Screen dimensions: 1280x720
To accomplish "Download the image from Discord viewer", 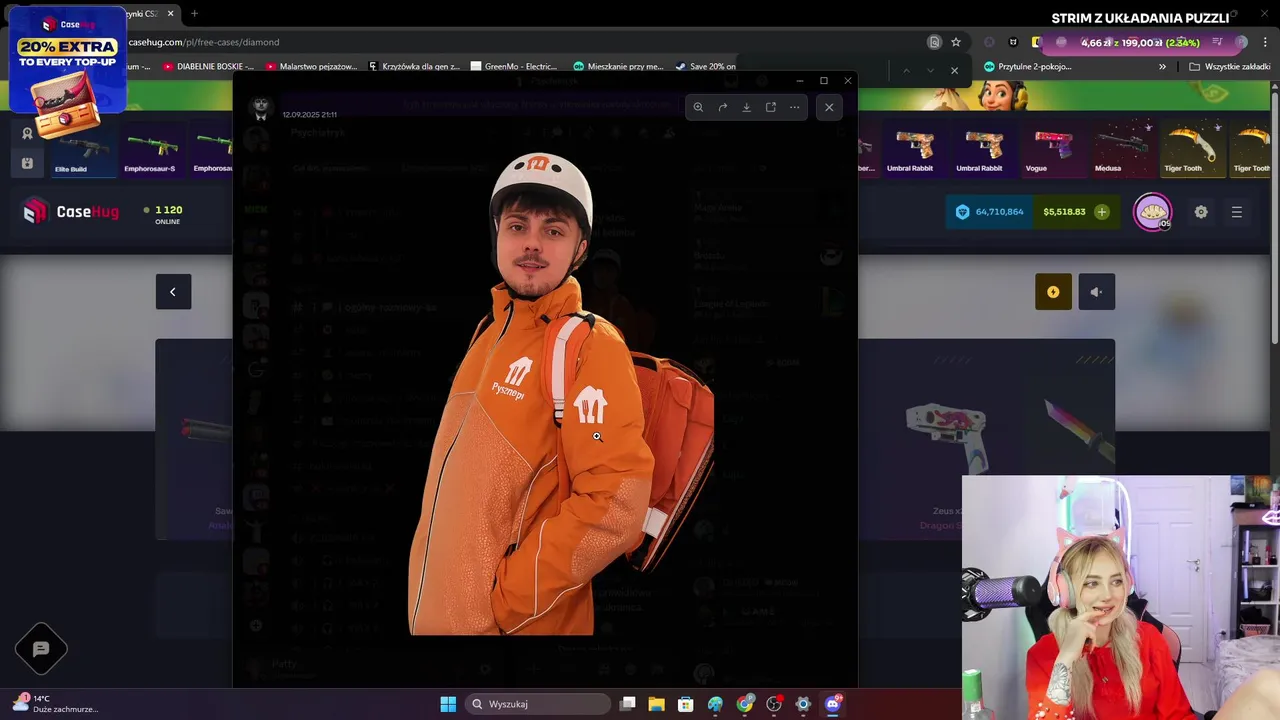I will pyautogui.click(x=746, y=107).
